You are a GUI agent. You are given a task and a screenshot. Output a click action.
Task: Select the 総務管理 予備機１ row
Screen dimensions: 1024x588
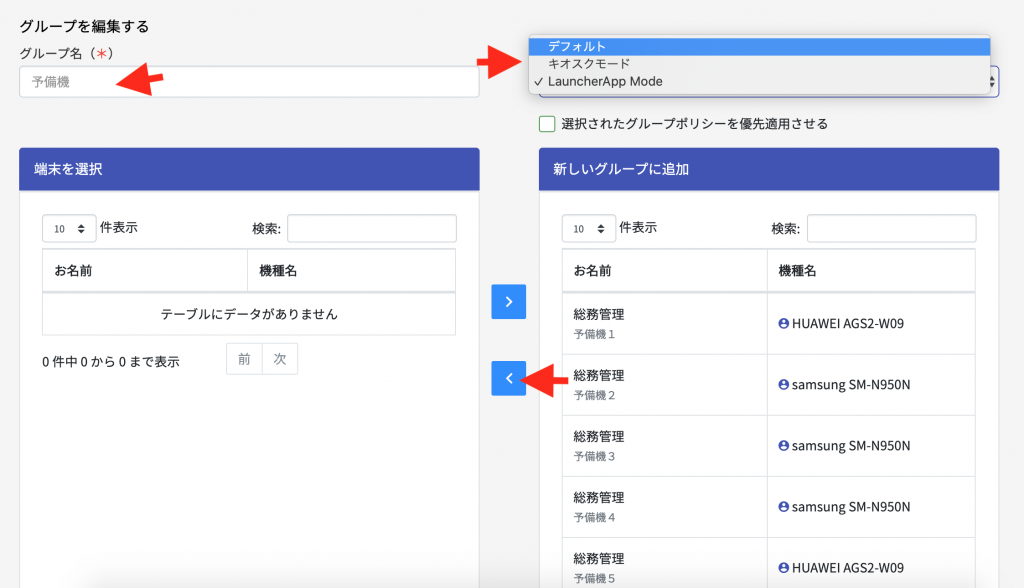[769, 323]
